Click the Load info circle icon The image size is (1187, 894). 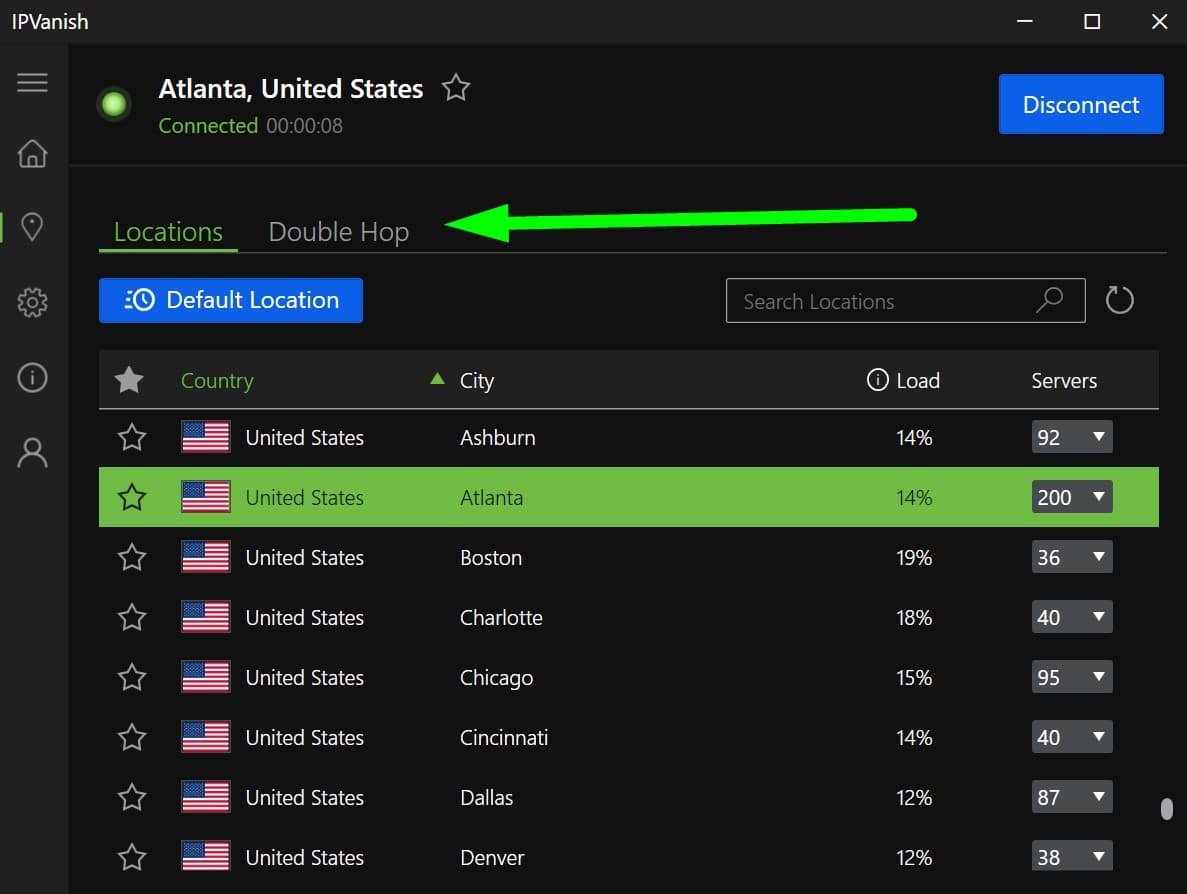pos(877,380)
